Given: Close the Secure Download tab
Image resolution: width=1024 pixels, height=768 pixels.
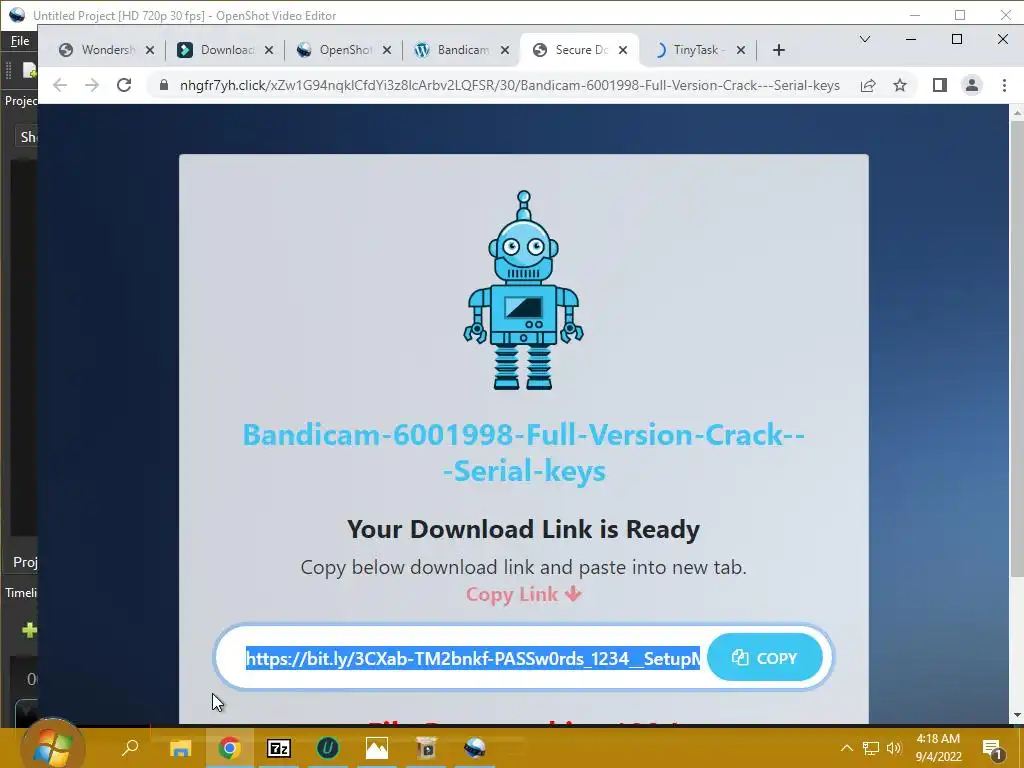Looking at the screenshot, I should [x=623, y=50].
